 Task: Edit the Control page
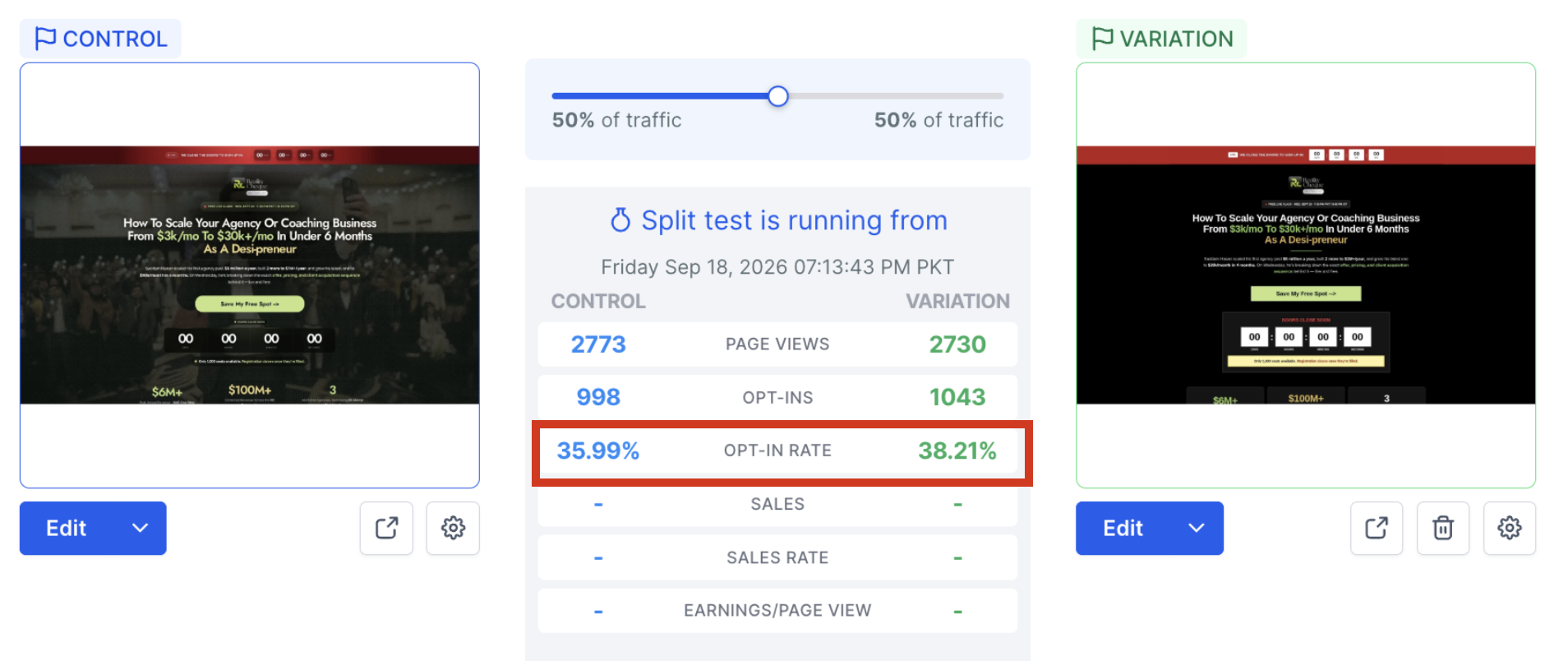pos(67,528)
